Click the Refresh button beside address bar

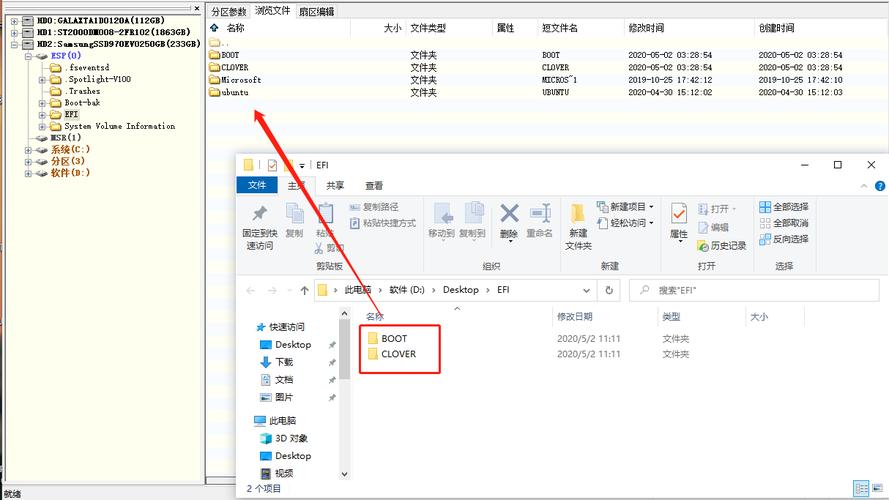(609, 290)
